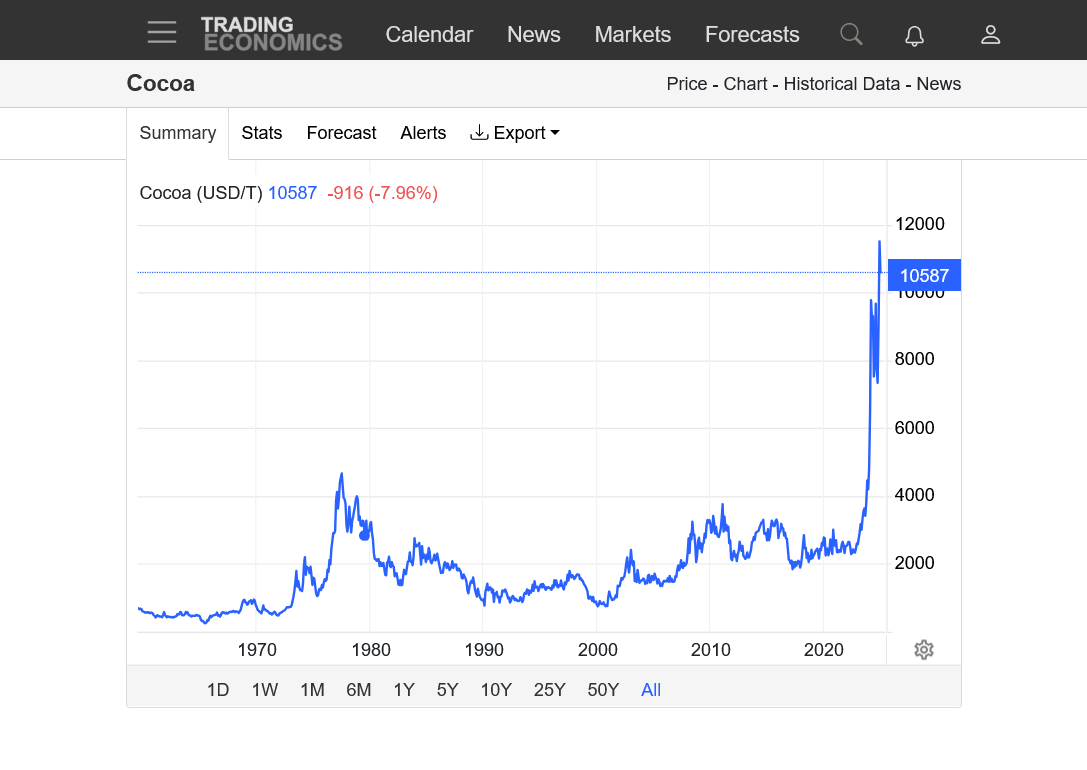Screen dimensions: 1087x770
Task: Select the Alerts tab
Action: click(x=423, y=133)
